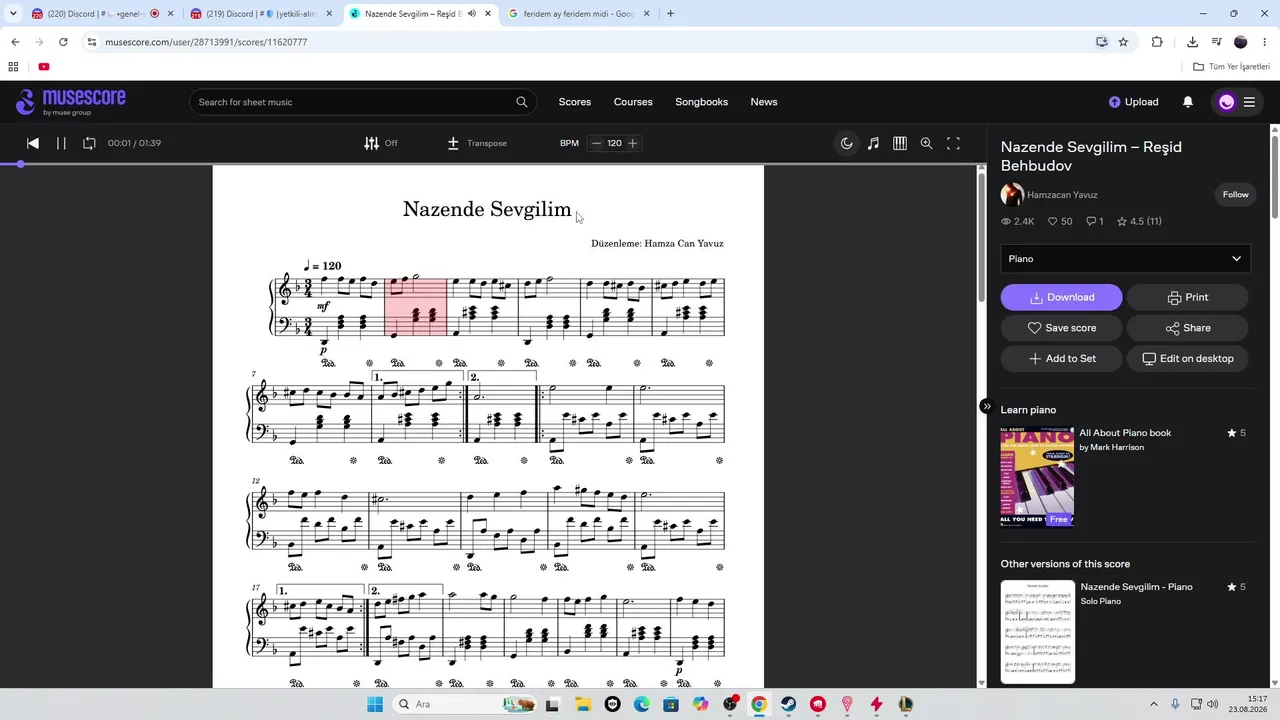Add score to a Set
This screenshot has width=1280, height=720.
(1061, 358)
